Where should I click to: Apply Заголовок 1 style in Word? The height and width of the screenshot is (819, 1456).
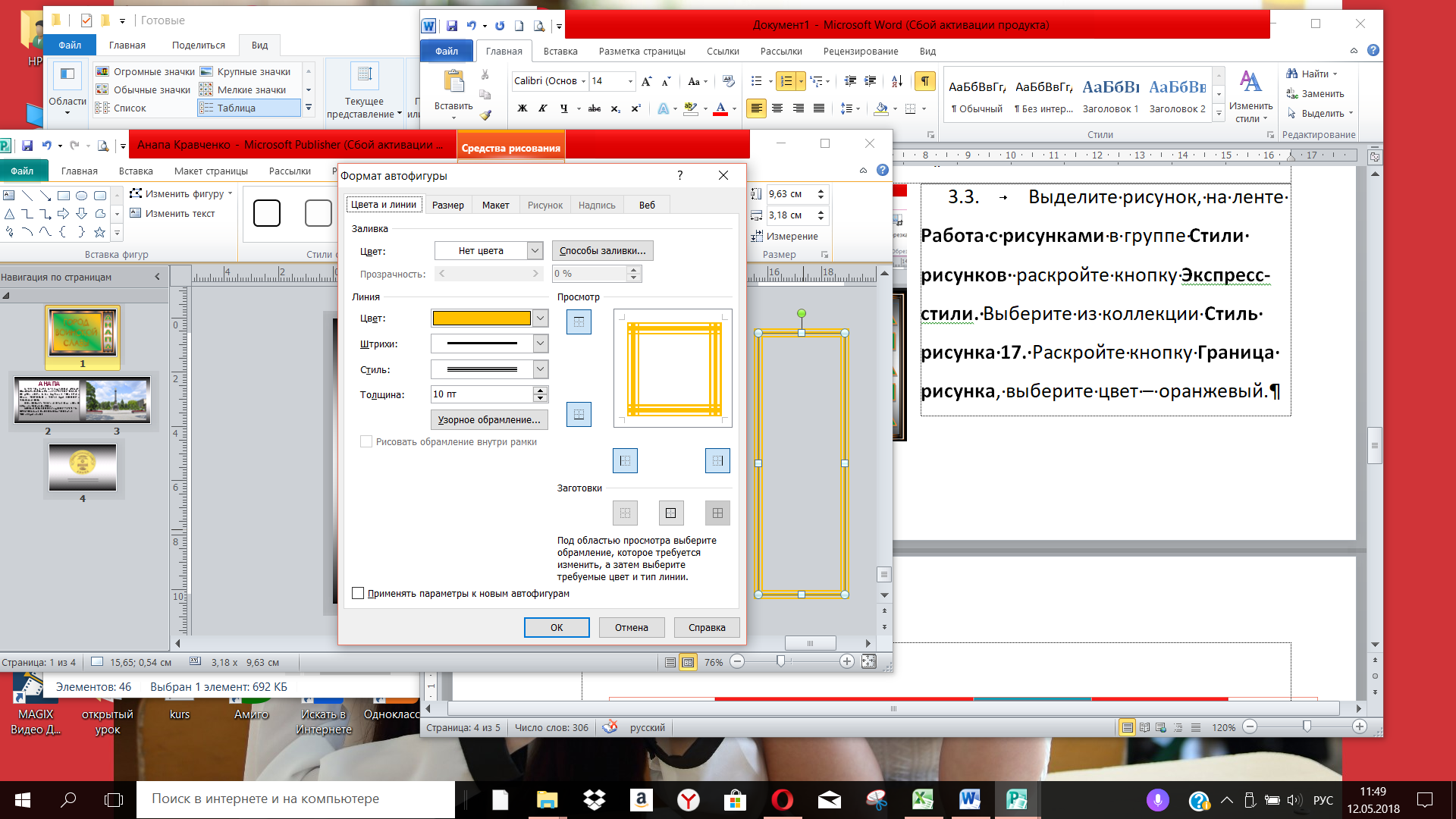coord(1110,96)
